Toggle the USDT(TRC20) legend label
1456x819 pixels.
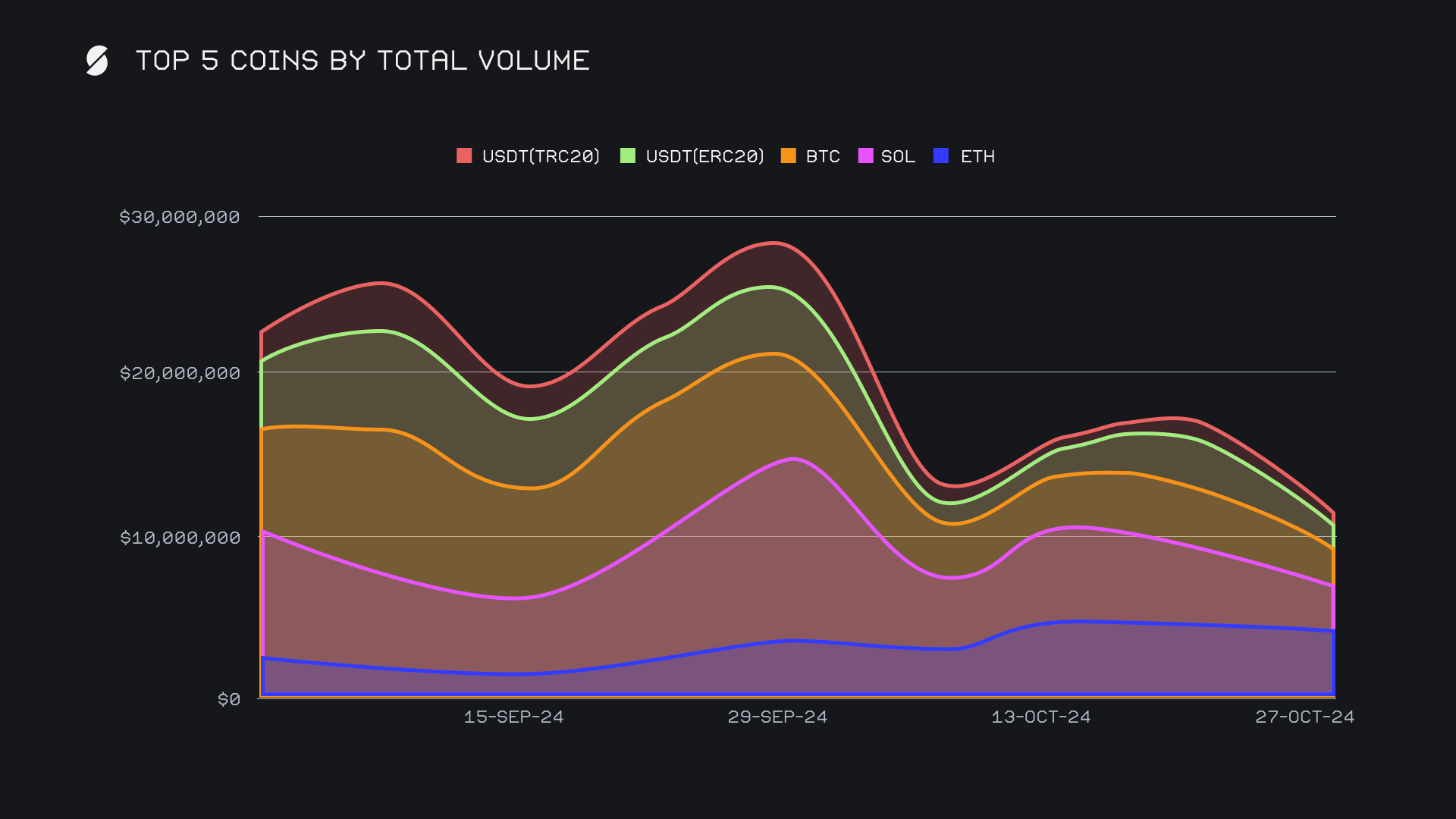coord(541,156)
